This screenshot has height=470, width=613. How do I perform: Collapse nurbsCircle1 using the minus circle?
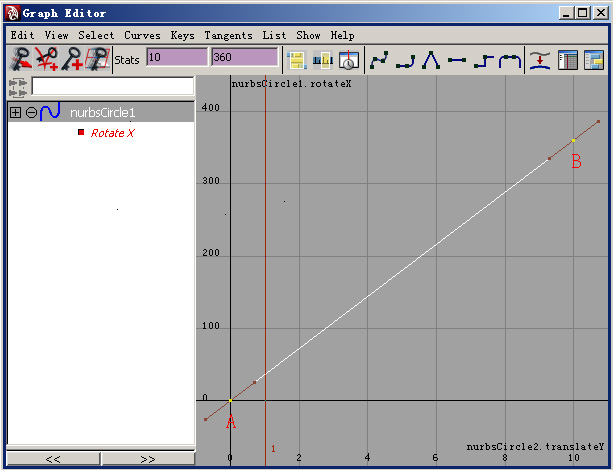(31, 113)
